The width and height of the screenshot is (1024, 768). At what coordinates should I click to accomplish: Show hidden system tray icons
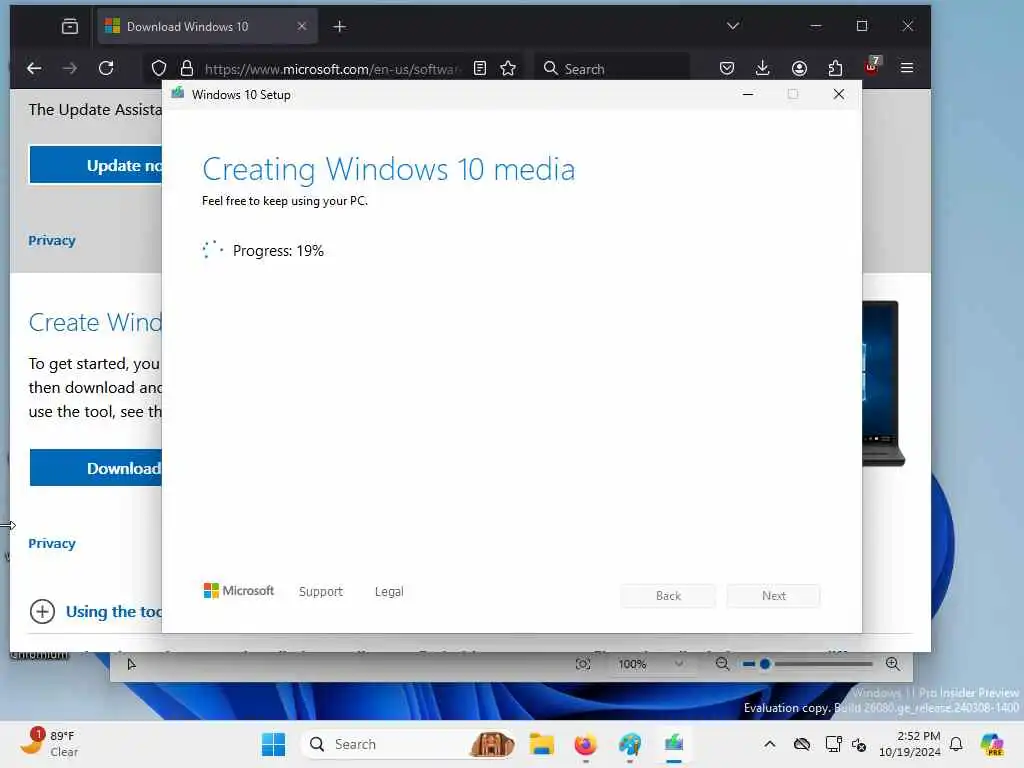click(769, 744)
